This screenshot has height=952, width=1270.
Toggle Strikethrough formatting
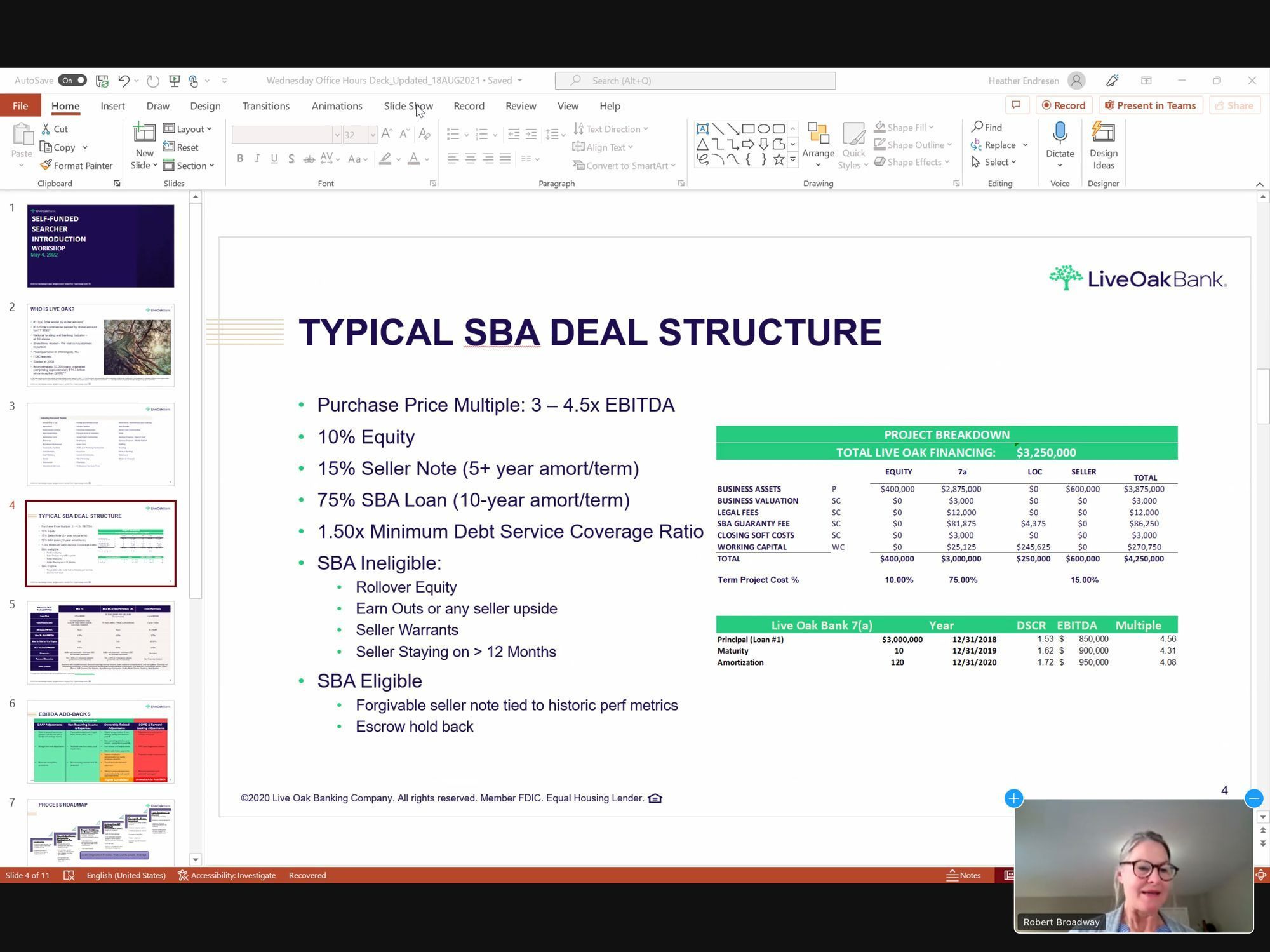309,159
